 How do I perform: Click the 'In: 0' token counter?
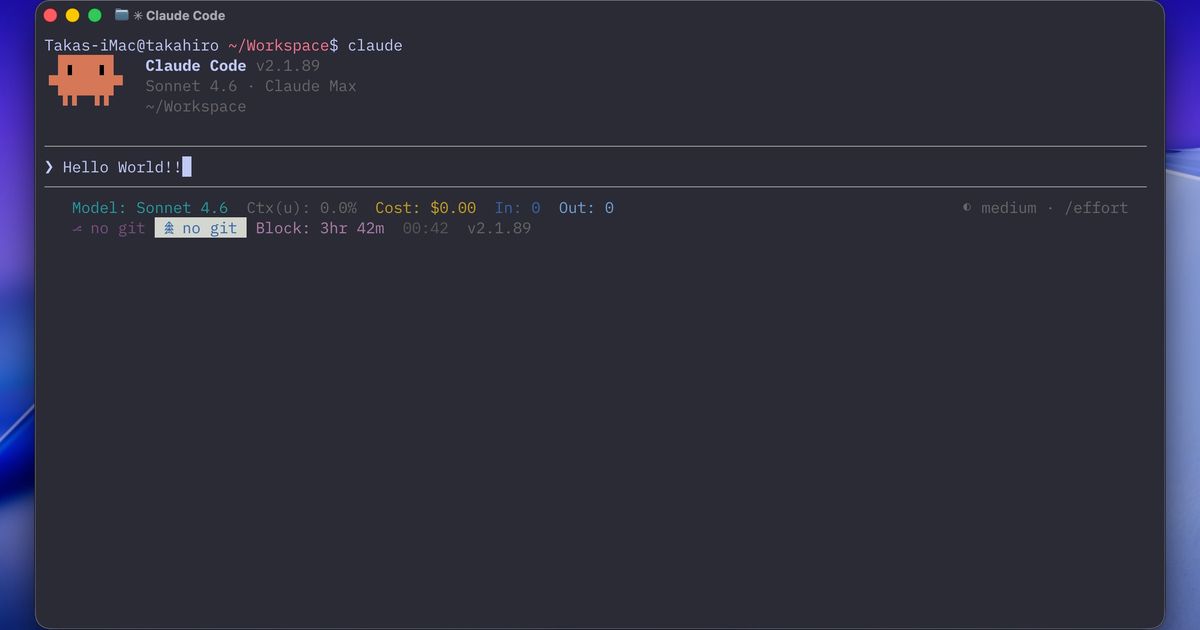(x=518, y=208)
